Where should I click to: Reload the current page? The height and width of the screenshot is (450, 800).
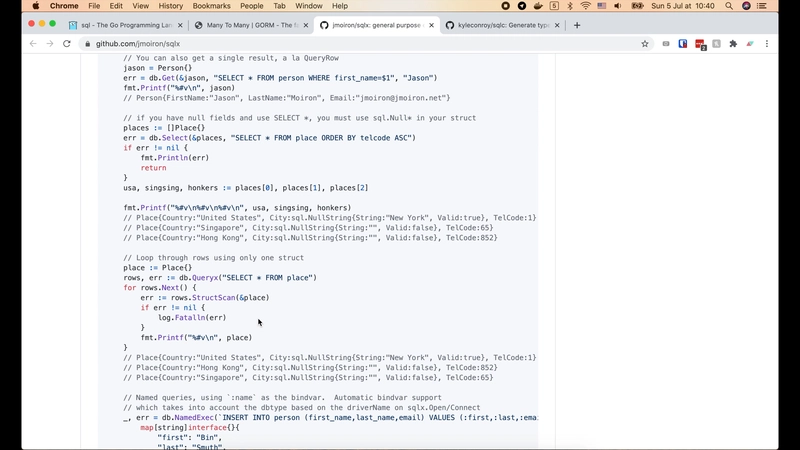67,44
